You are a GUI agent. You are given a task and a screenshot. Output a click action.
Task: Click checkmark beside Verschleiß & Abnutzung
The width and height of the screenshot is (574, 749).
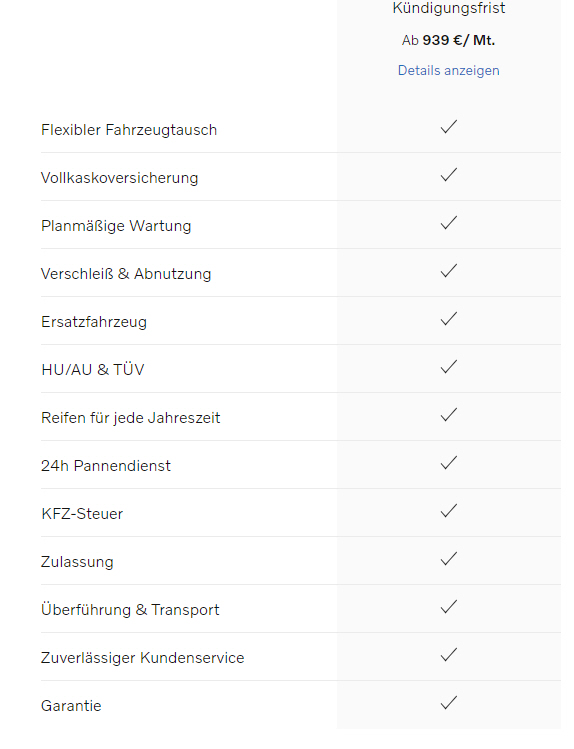(449, 271)
